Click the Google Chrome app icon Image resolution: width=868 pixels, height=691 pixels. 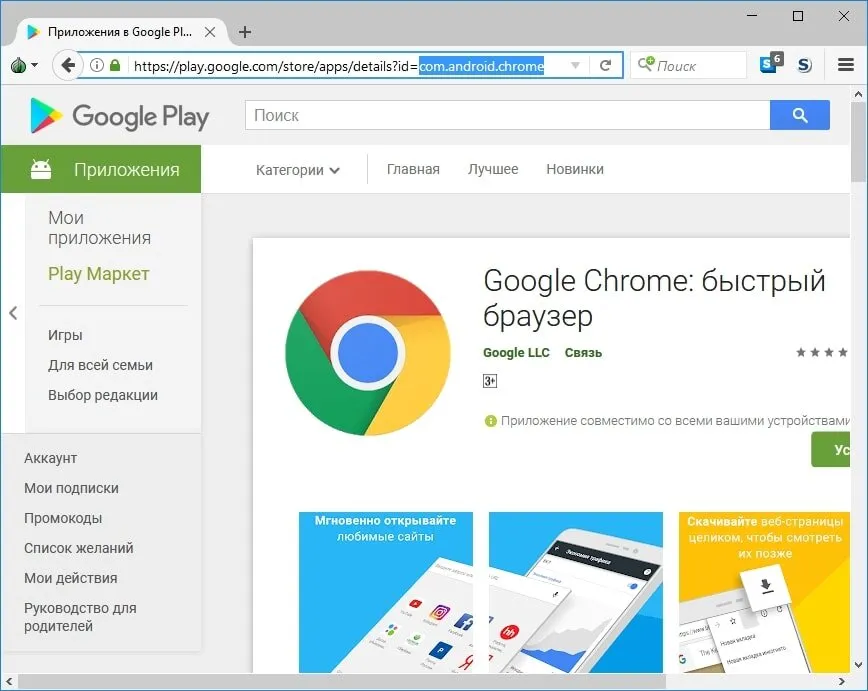tap(368, 353)
